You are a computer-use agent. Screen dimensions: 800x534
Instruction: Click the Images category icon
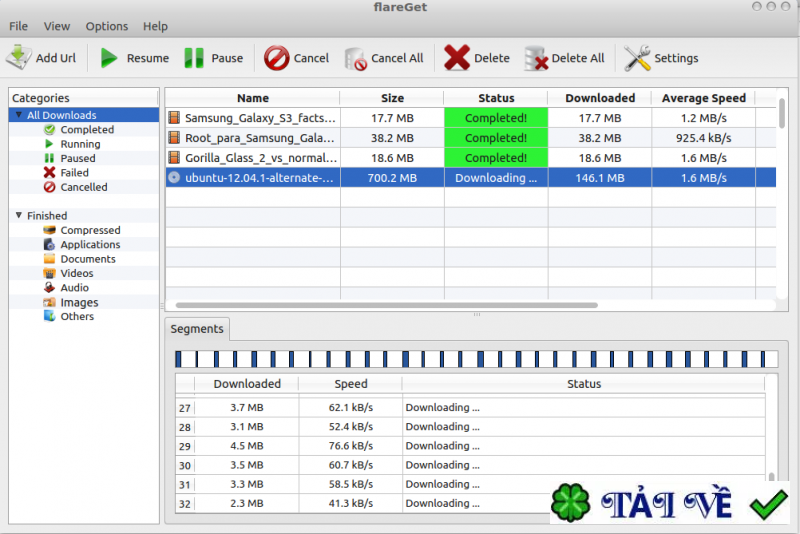click(49, 302)
